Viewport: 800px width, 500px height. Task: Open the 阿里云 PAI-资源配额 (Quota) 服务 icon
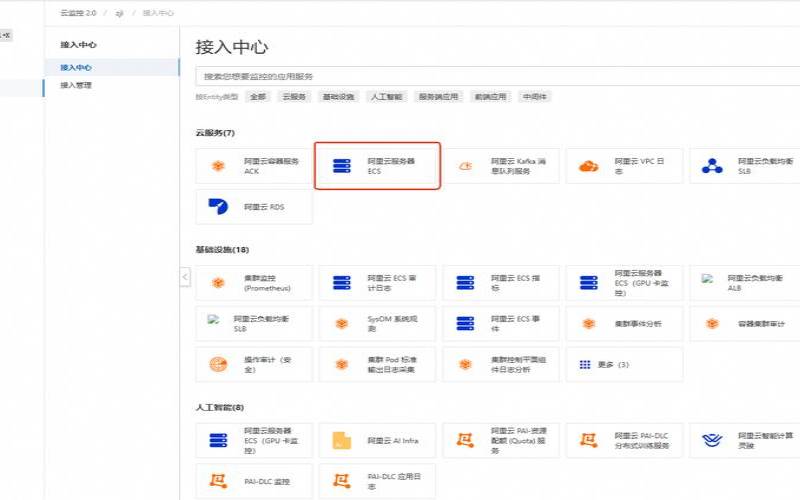[x=465, y=440]
